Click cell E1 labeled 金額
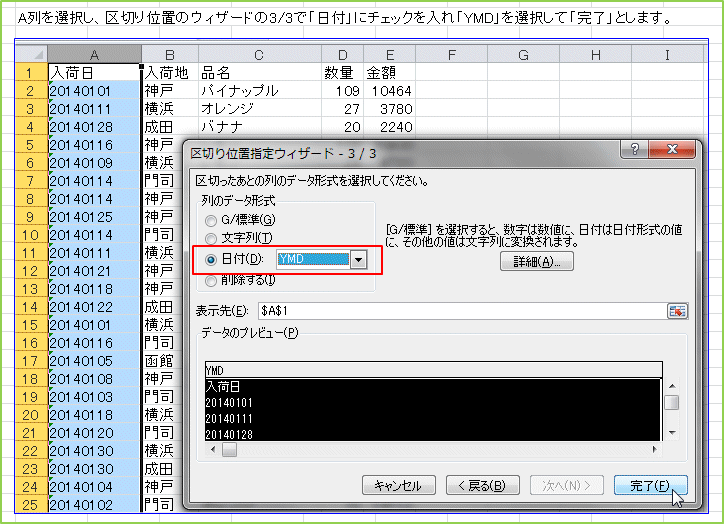 (x=390, y=72)
